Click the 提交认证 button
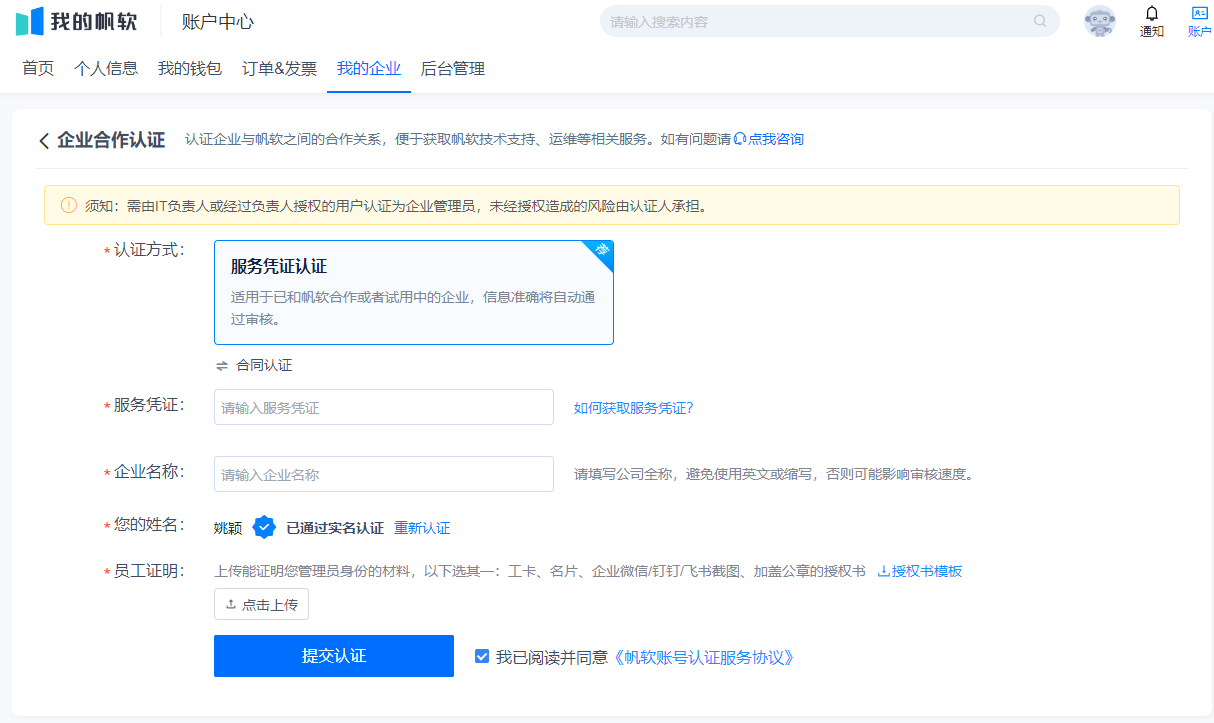The width and height of the screenshot is (1214, 723). [334, 656]
